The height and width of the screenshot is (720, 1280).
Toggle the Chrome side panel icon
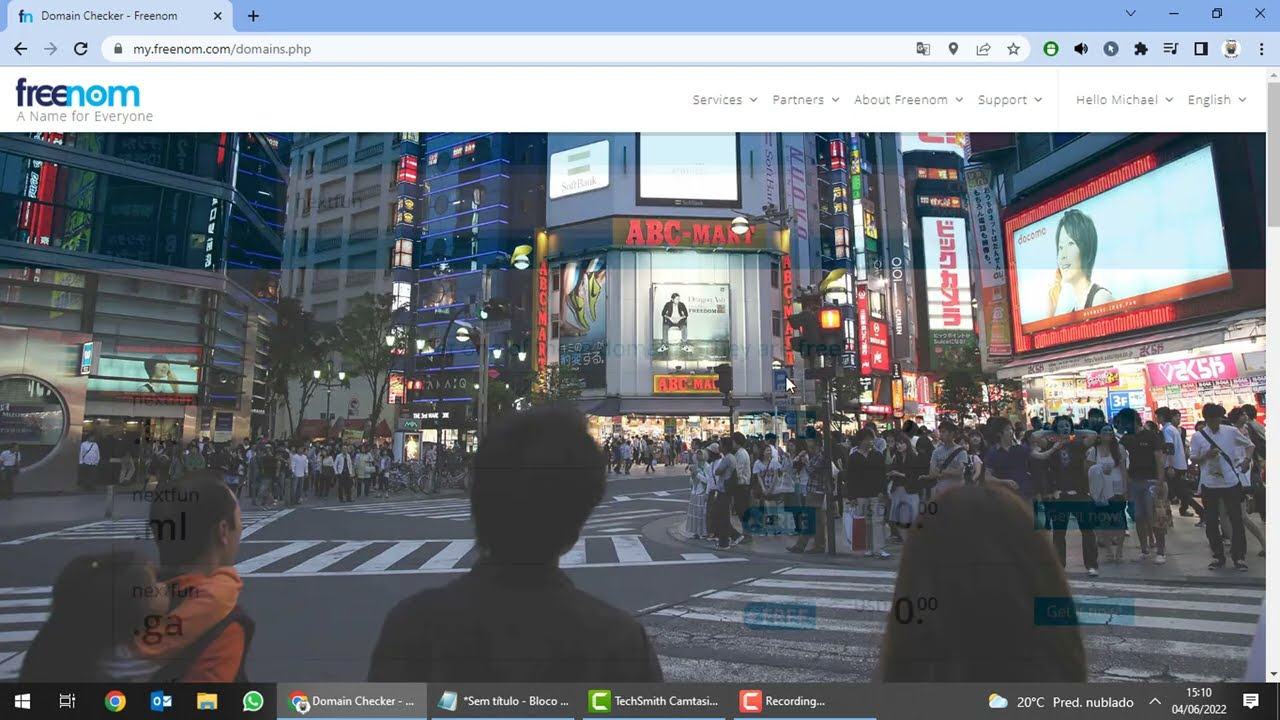pos(1201,48)
